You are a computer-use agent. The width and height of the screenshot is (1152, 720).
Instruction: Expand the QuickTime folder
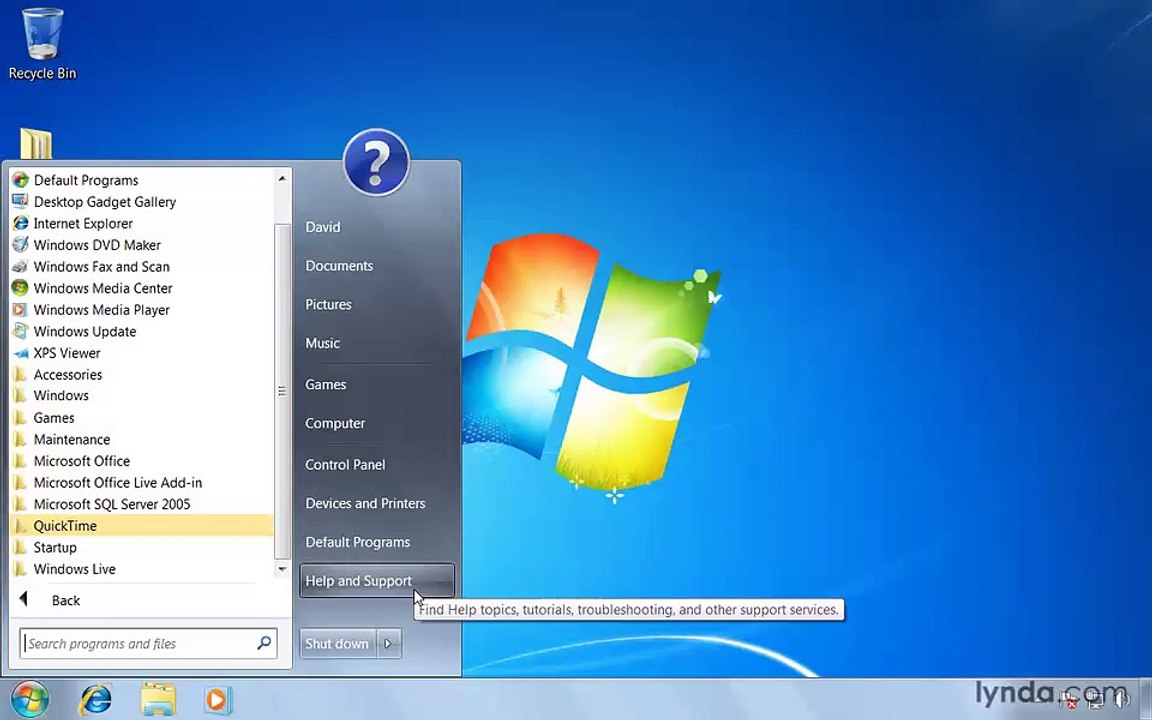(141, 525)
